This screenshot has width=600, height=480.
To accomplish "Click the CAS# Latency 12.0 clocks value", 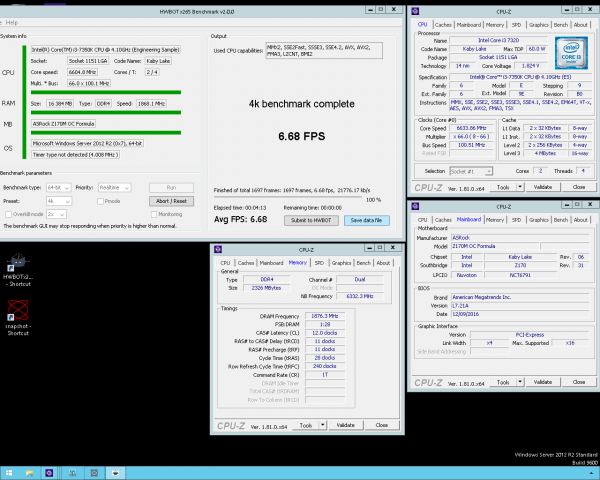I will [x=325, y=333].
